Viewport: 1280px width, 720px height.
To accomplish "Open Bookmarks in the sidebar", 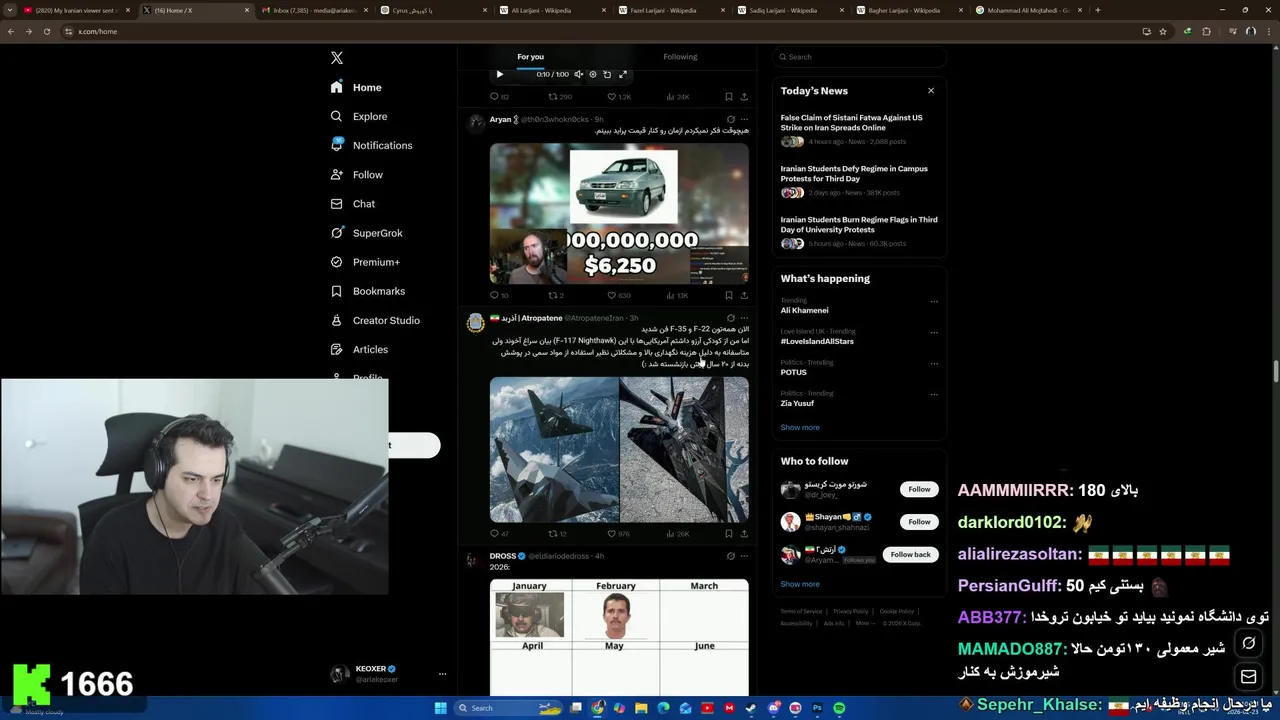I will (x=367, y=291).
